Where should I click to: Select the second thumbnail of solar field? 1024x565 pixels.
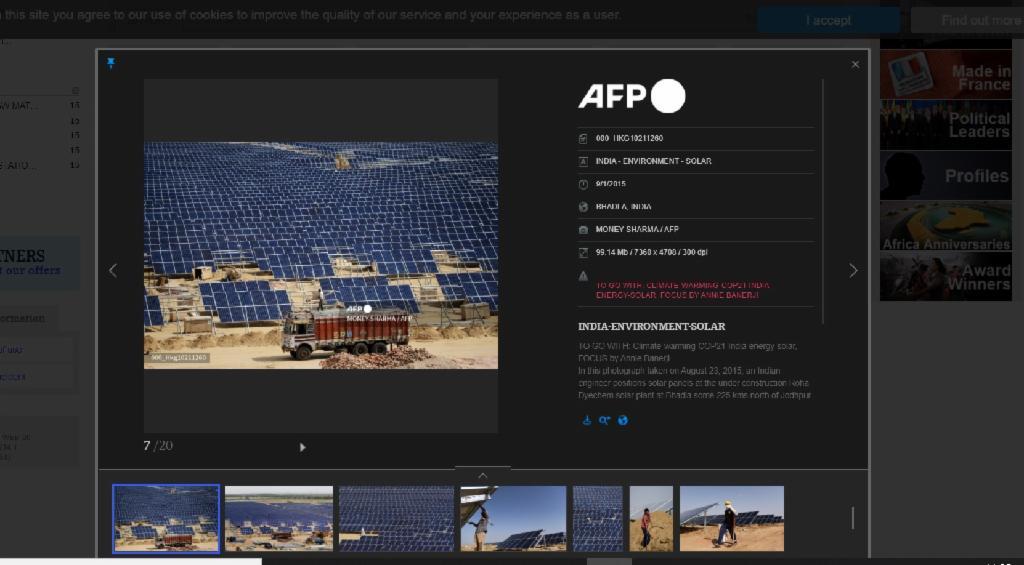[278, 518]
